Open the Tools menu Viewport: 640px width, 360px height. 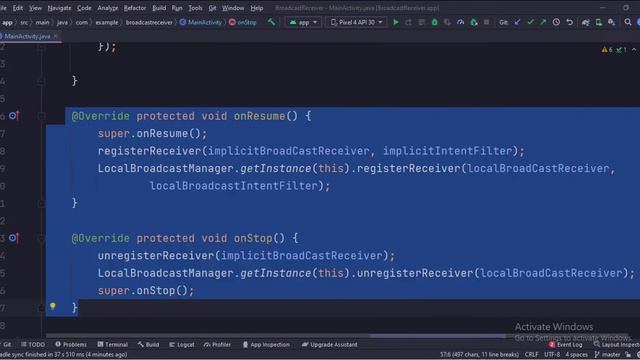pos(195,8)
